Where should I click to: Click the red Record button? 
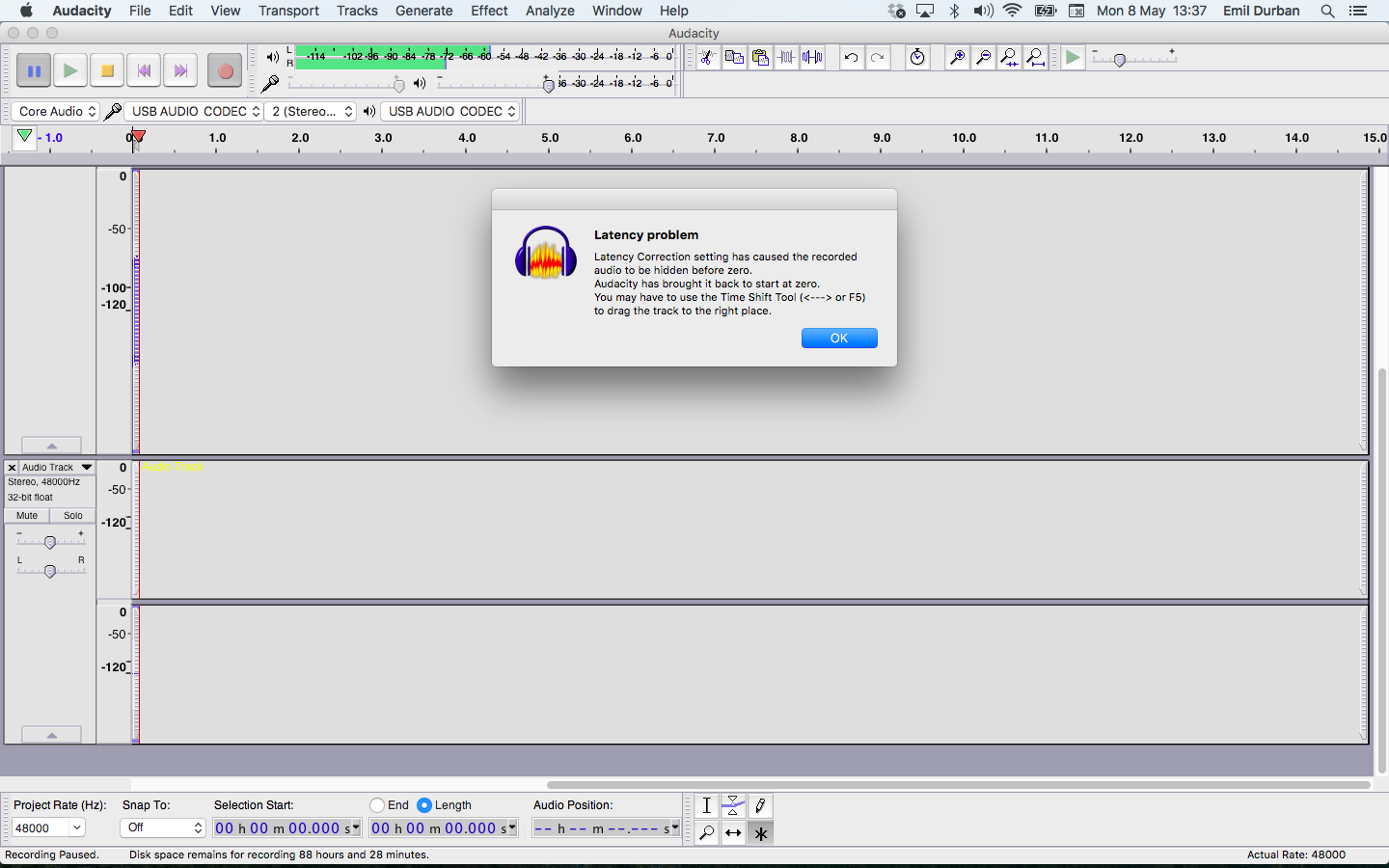[225, 70]
